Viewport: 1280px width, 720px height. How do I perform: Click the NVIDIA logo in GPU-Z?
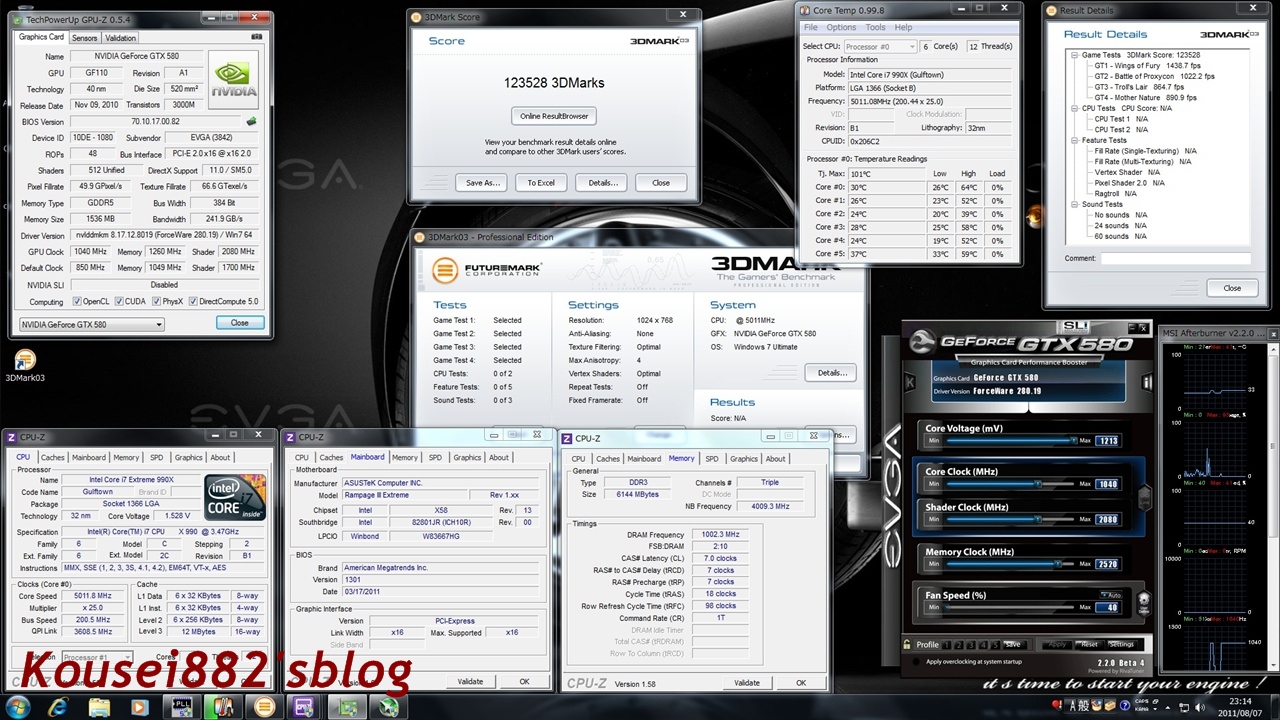(232, 80)
